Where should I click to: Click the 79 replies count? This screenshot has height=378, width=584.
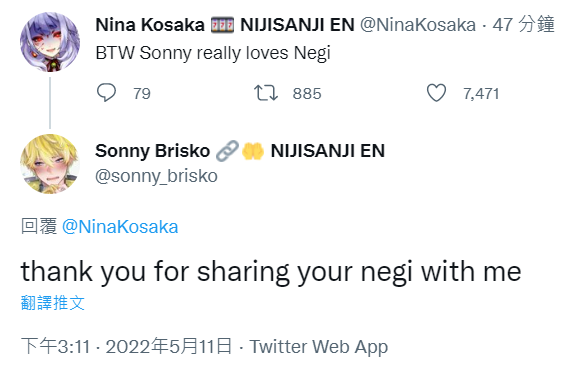coord(142,93)
